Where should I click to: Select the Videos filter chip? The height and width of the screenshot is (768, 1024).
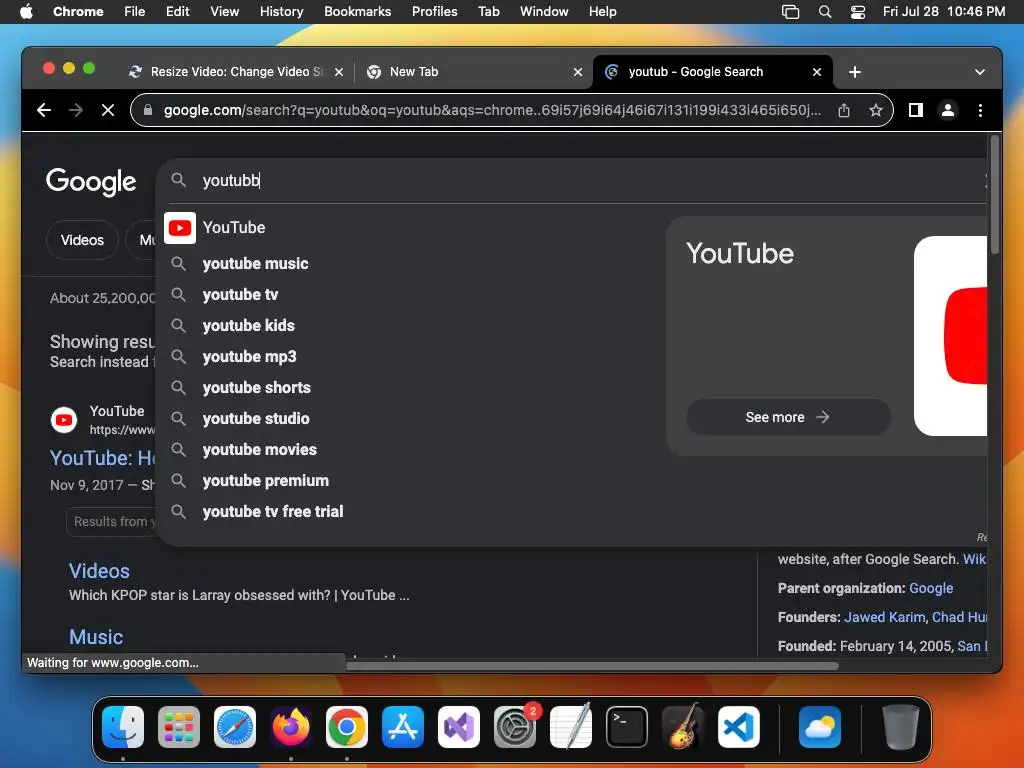point(82,240)
